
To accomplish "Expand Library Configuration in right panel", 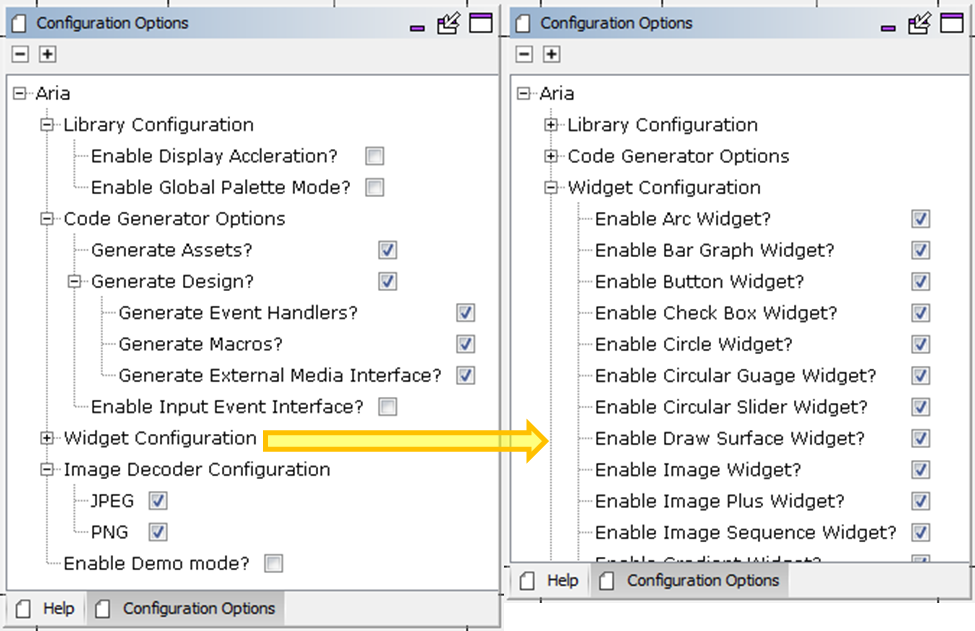I will [x=551, y=125].
